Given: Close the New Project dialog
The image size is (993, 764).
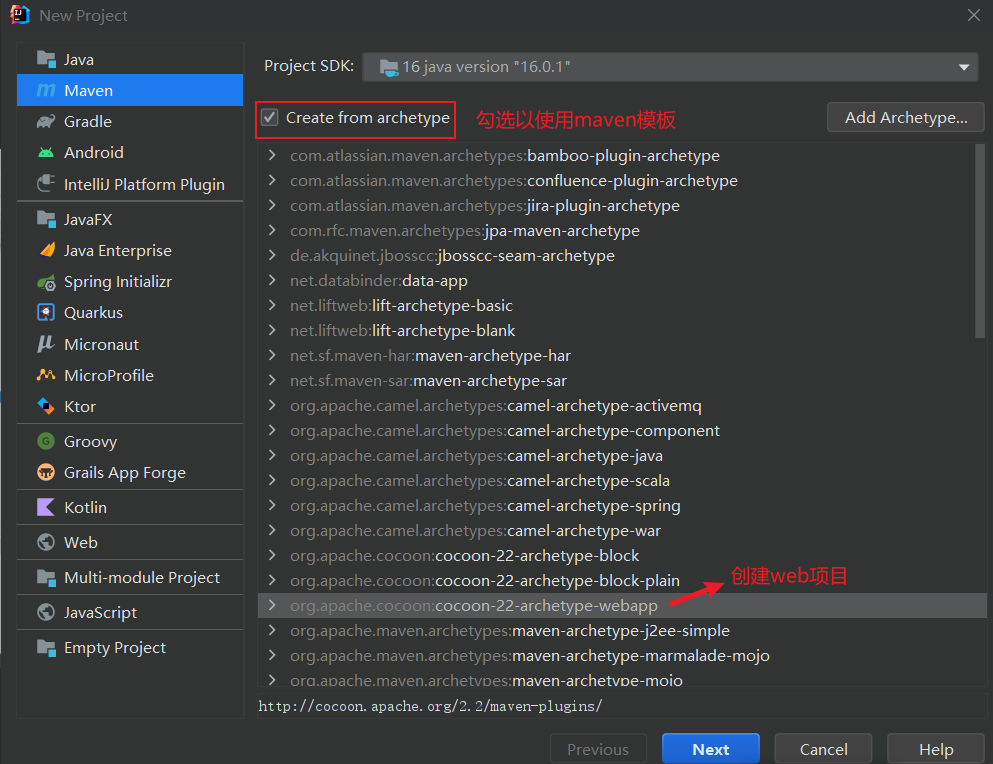Looking at the screenshot, I should [974, 15].
